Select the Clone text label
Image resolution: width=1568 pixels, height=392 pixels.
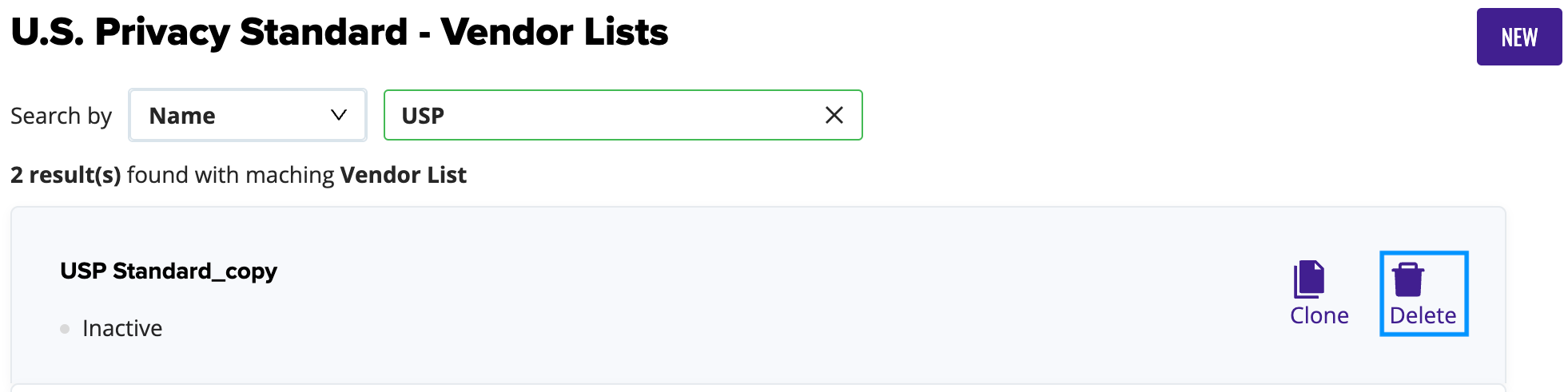pyautogui.click(x=1319, y=315)
